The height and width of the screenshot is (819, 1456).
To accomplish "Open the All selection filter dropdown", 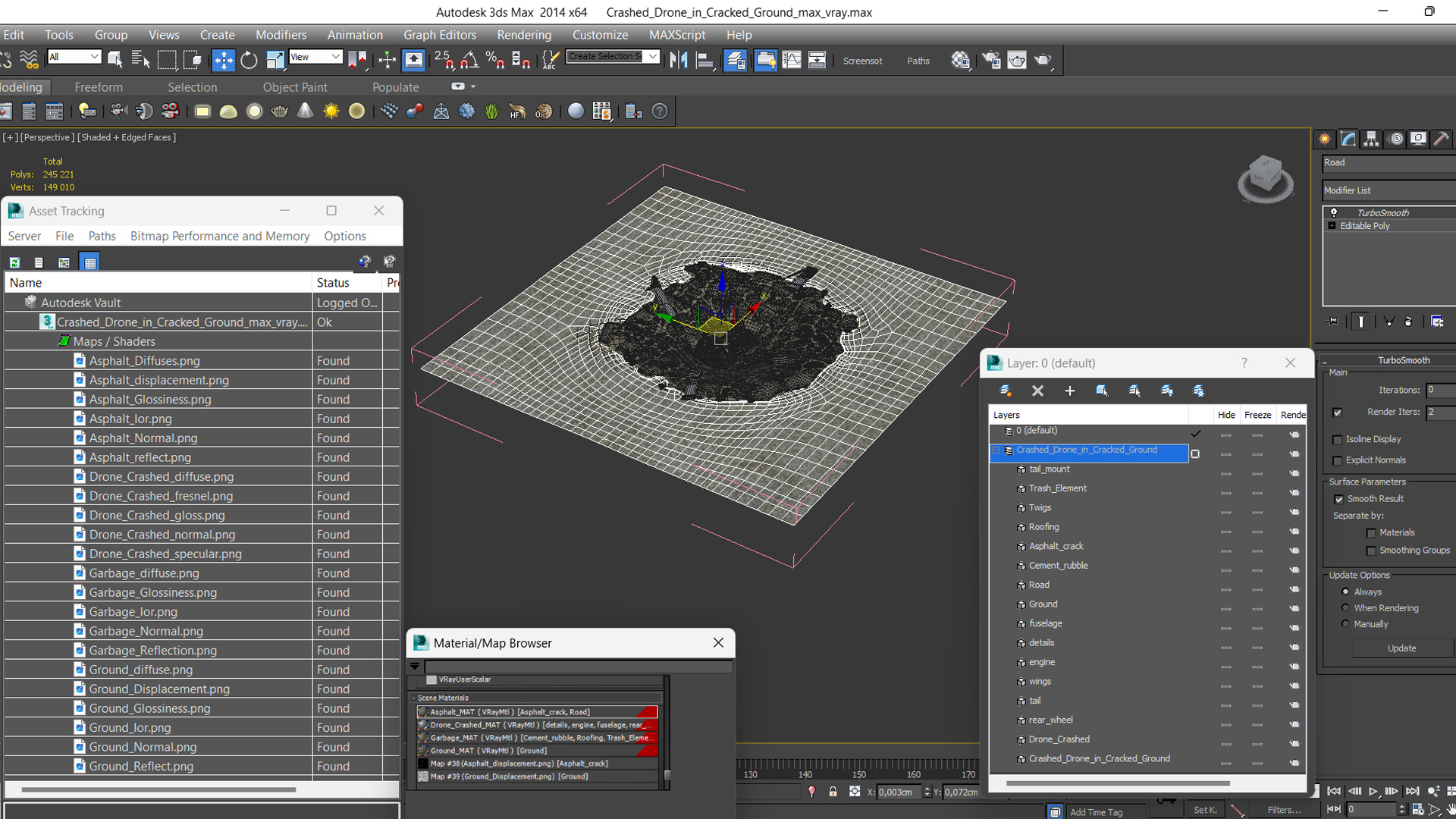I will [74, 57].
